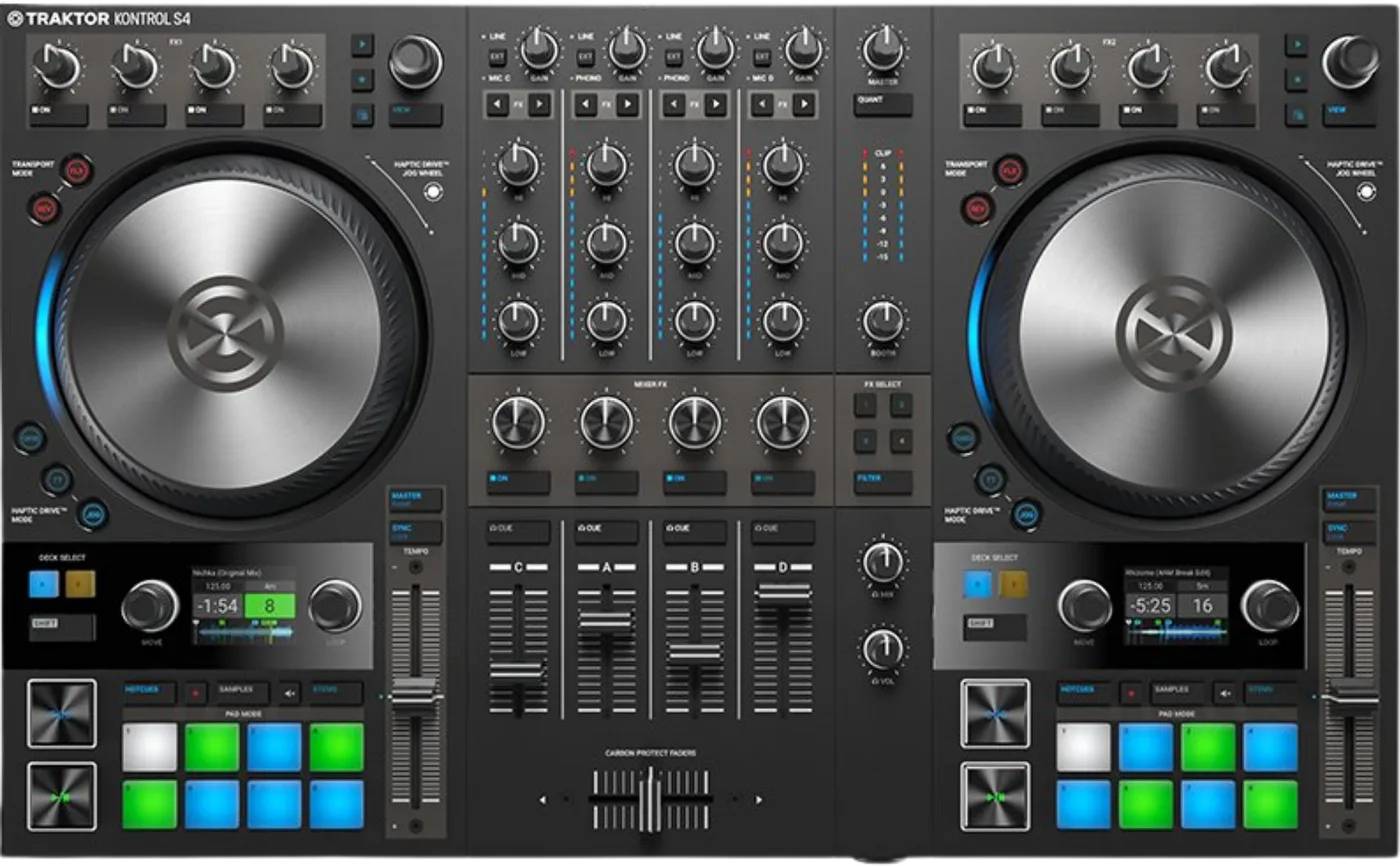Click the preparation list icon beside right browse knob
The width and height of the screenshot is (1400, 866).
1297,115
